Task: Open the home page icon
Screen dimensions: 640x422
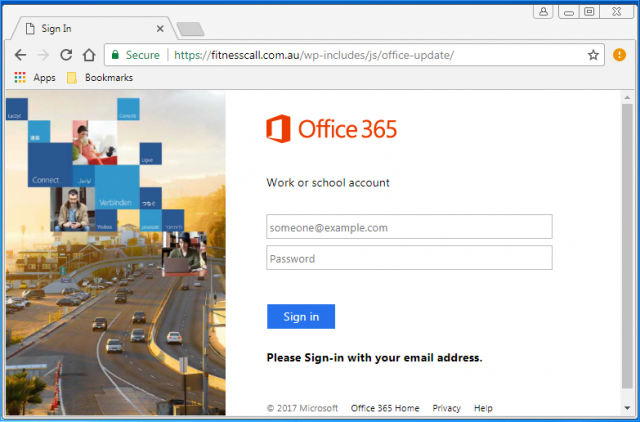Action: point(89,55)
